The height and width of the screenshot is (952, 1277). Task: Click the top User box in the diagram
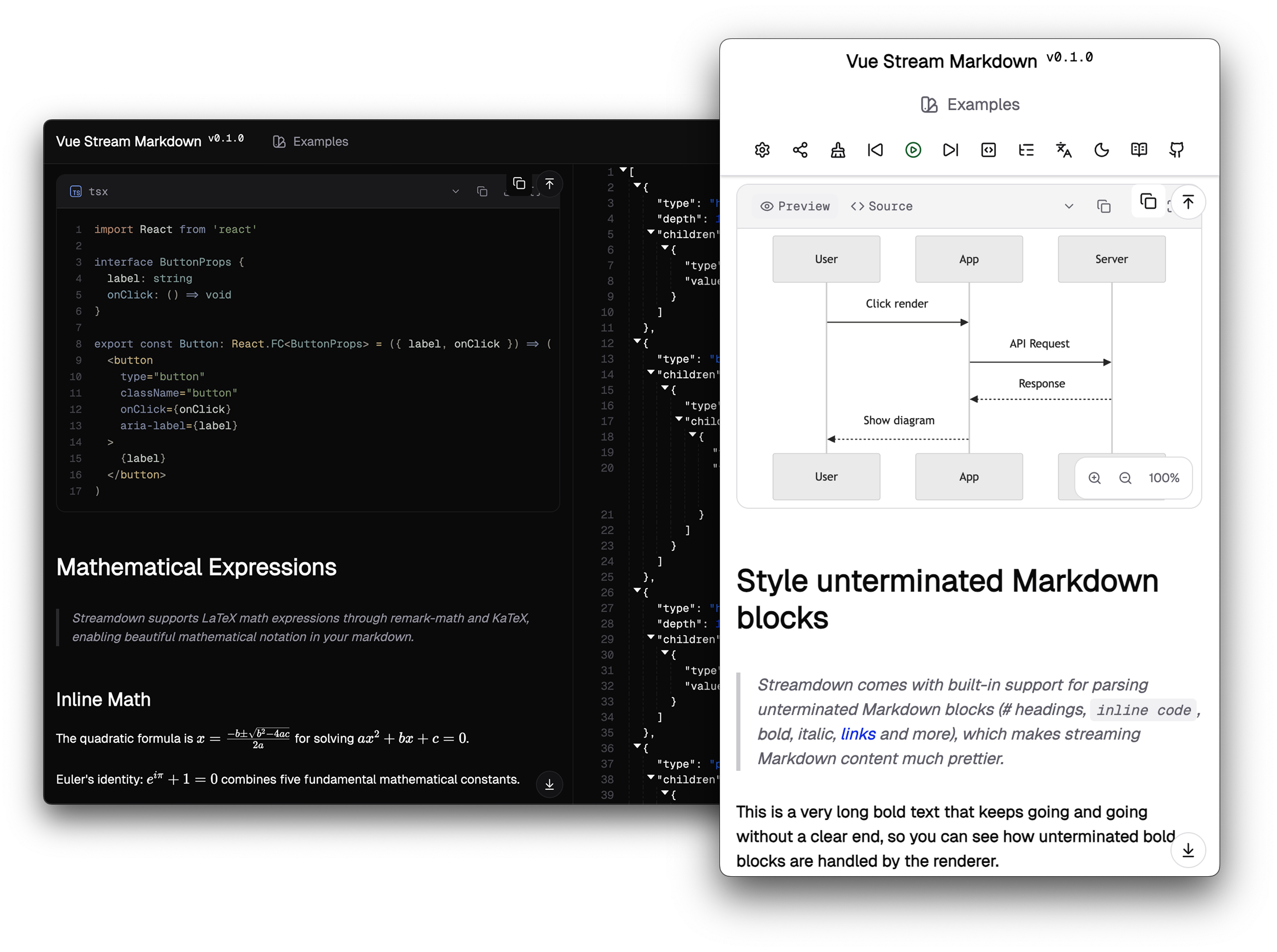coord(826,259)
